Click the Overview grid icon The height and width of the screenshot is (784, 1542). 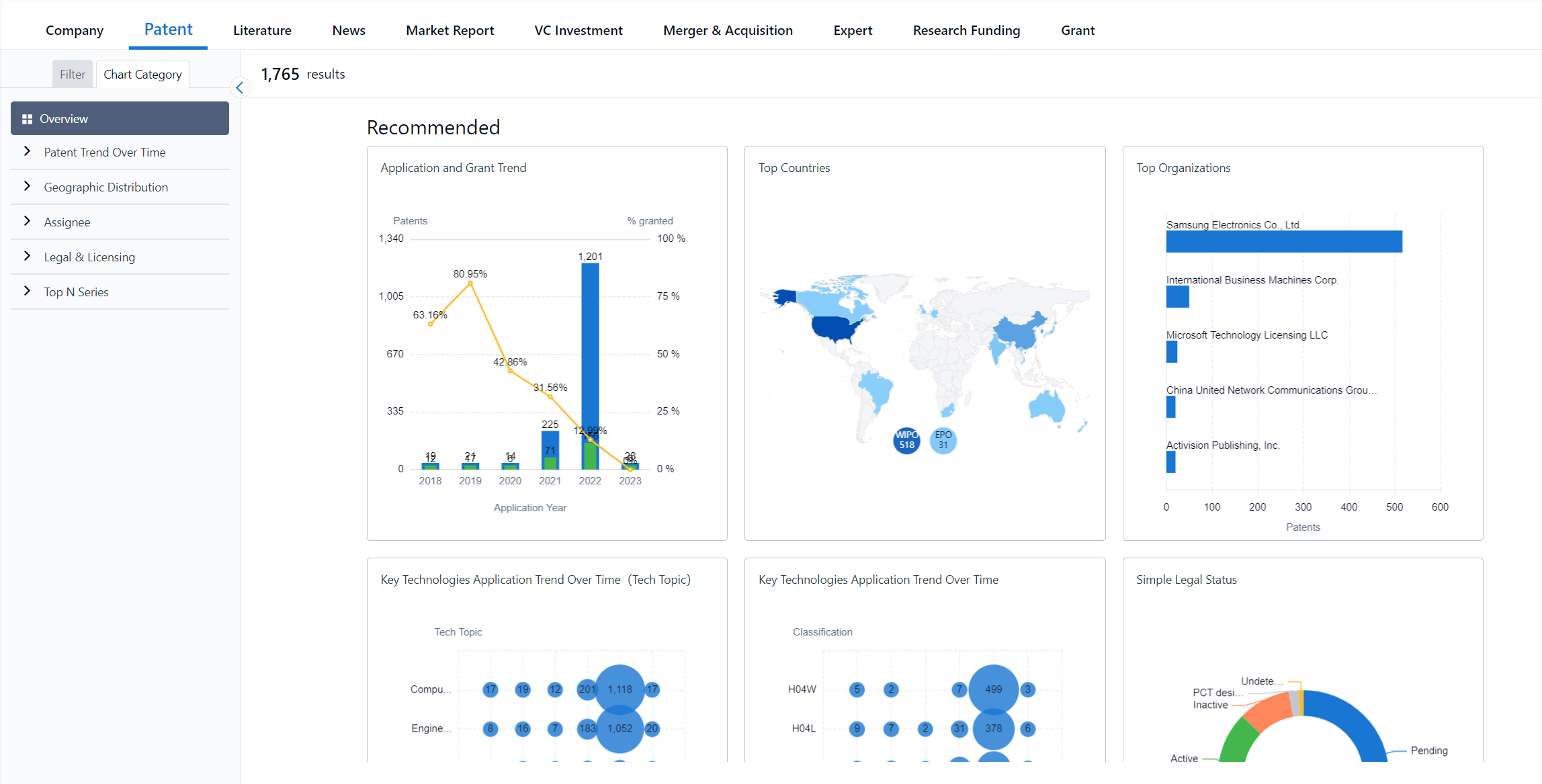(27, 119)
